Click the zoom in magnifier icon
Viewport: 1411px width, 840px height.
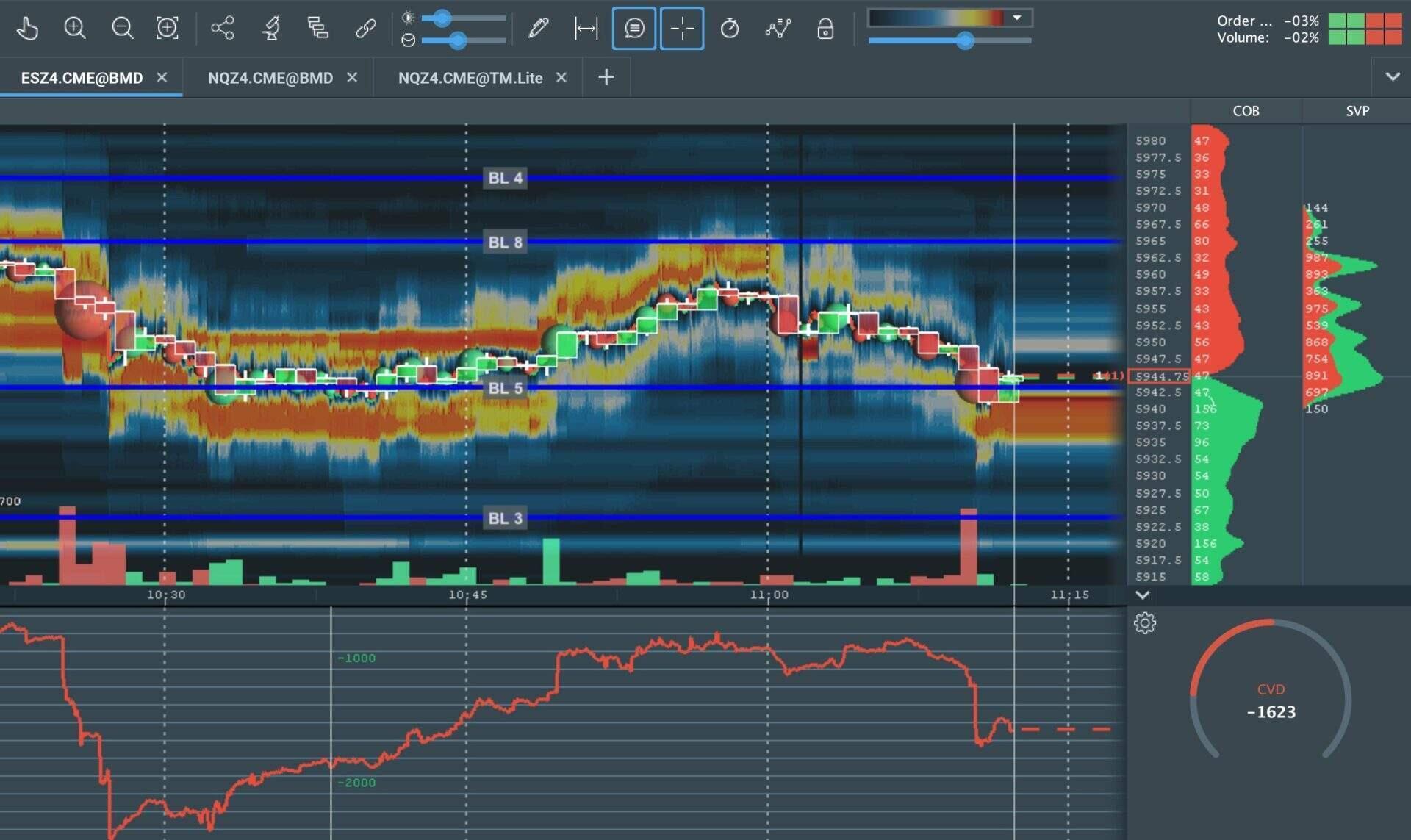coord(74,28)
